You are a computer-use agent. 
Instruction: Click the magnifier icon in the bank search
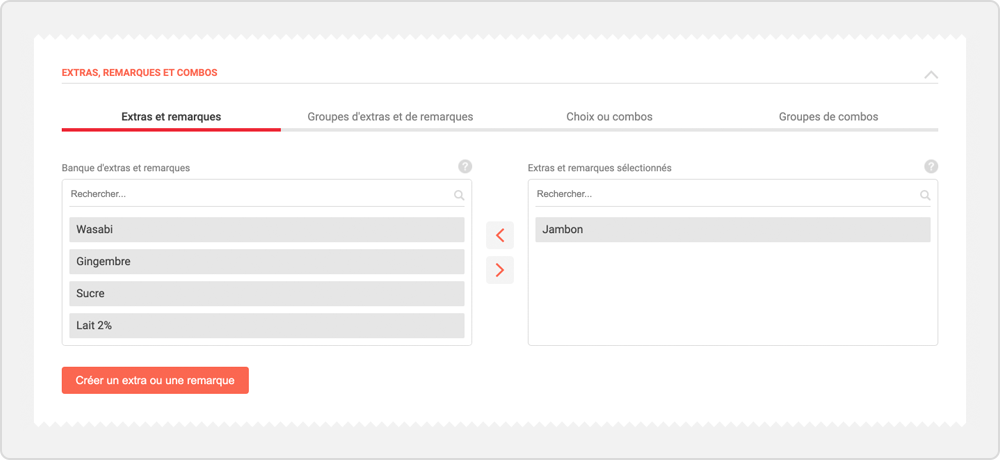coord(459,195)
